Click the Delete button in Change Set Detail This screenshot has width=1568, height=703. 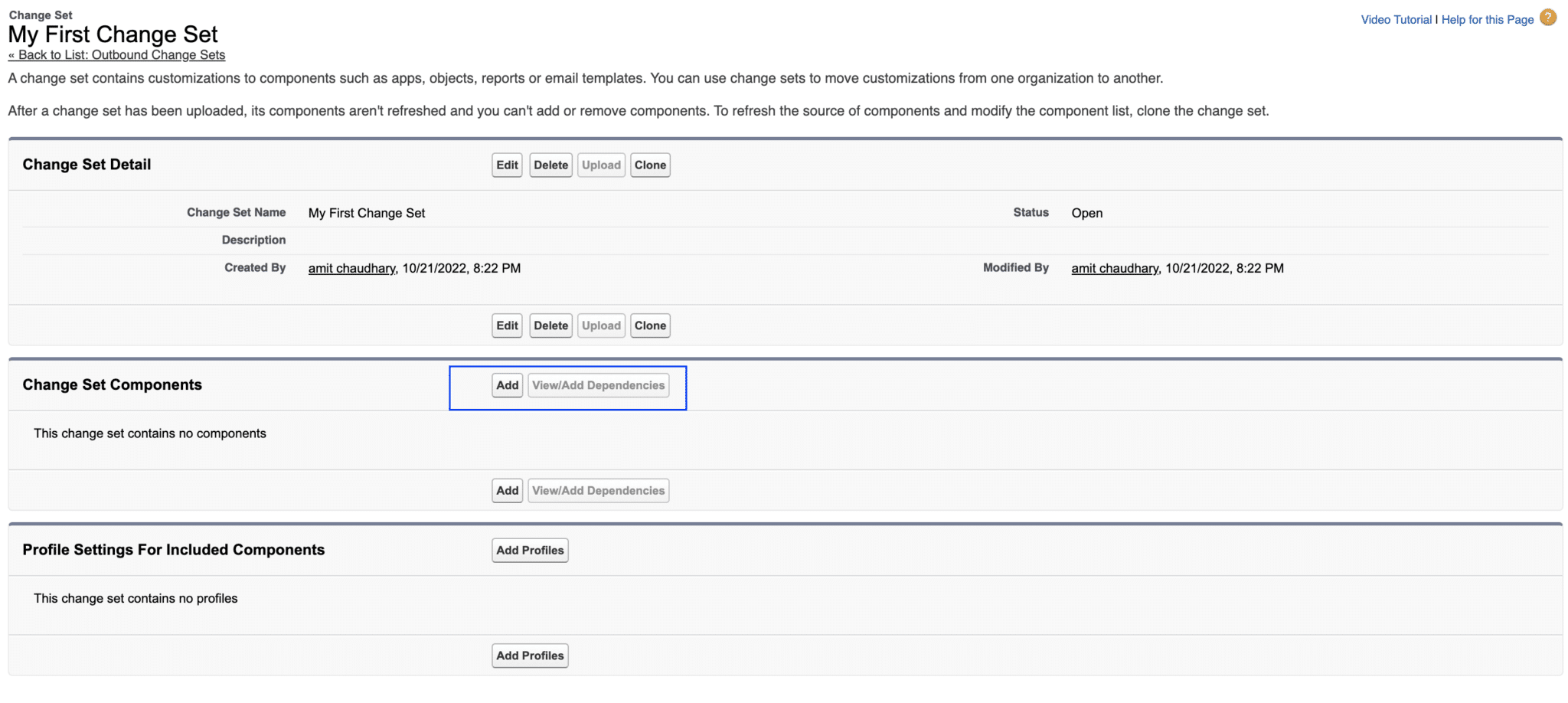click(x=550, y=165)
